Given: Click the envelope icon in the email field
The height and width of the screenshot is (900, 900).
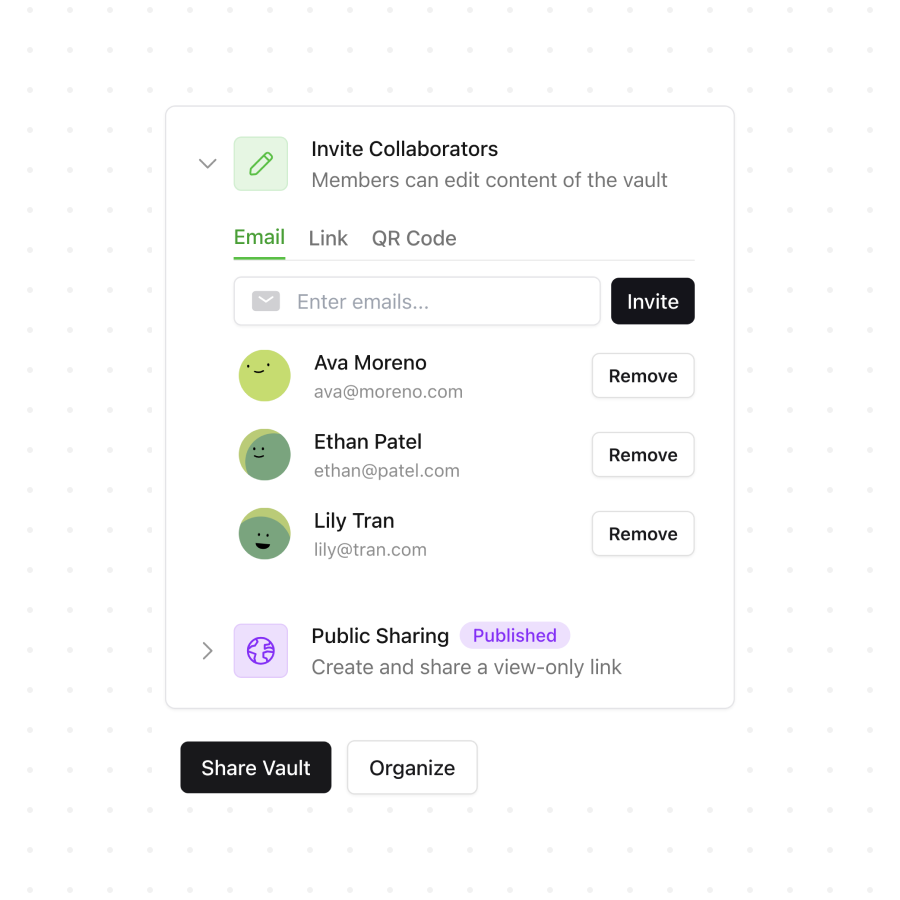Looking at the screenshot, I should pos(265,301).
